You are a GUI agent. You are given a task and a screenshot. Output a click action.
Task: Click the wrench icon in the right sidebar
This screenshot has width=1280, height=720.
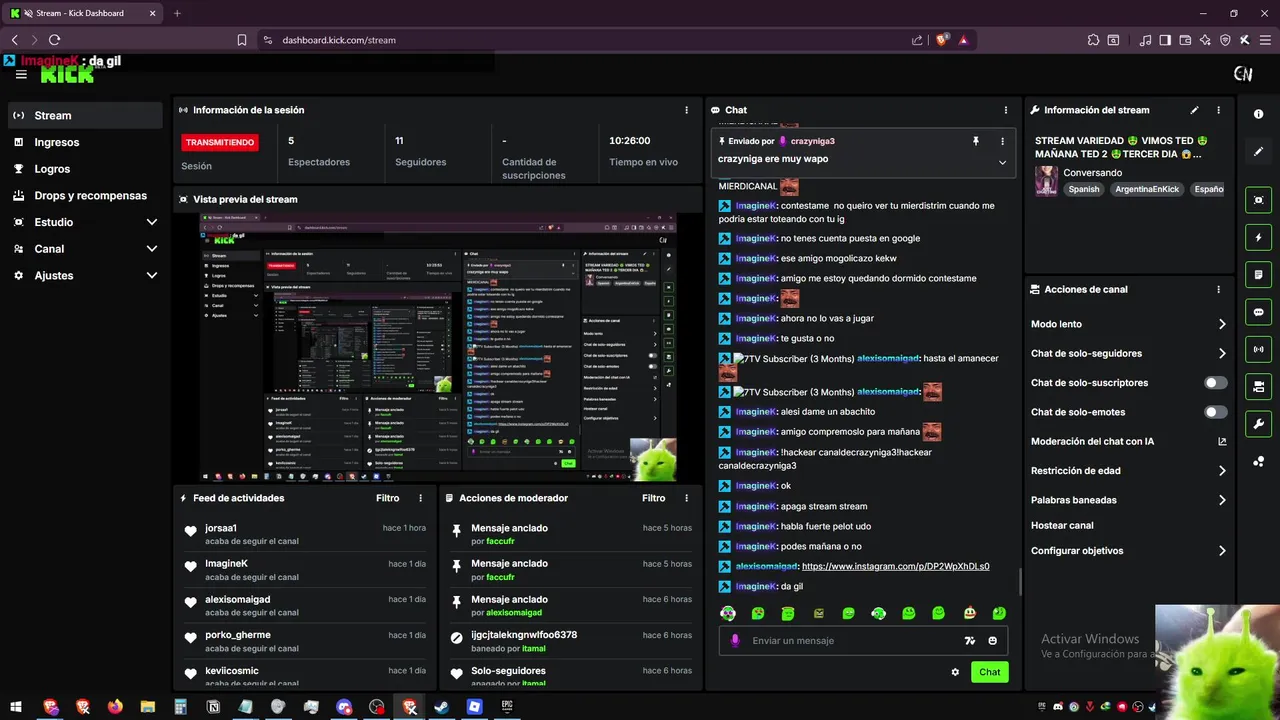(1258, 423)
